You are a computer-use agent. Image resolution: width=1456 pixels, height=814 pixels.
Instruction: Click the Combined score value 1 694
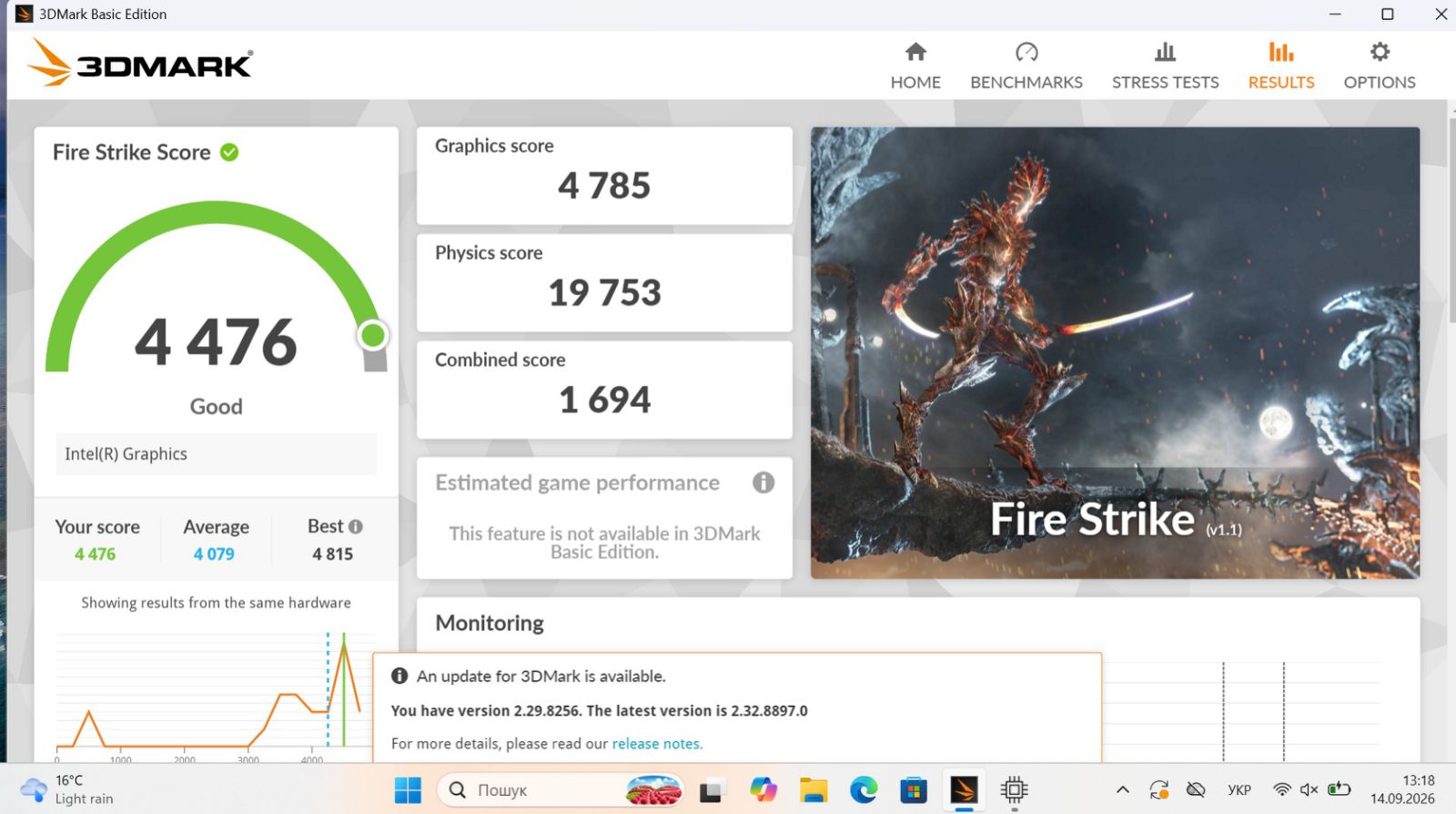coord(604,400)
